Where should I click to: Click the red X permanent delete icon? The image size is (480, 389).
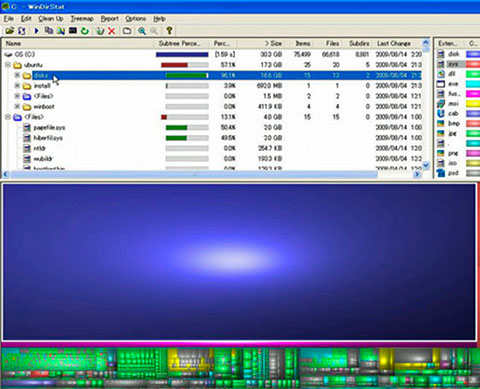click(112, 31)
